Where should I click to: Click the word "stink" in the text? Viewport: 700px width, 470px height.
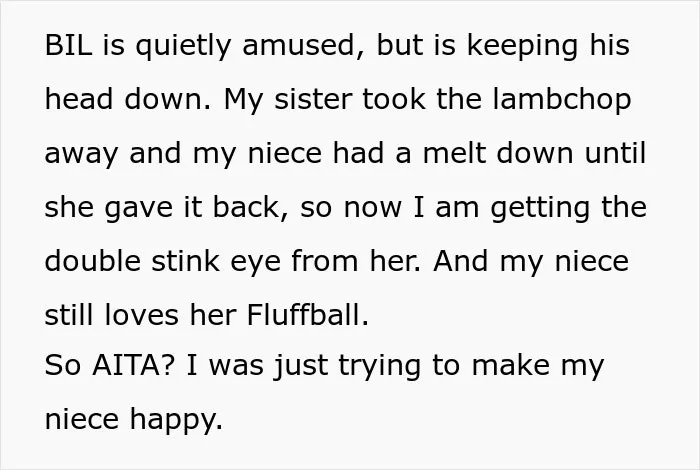pos(185,261)
